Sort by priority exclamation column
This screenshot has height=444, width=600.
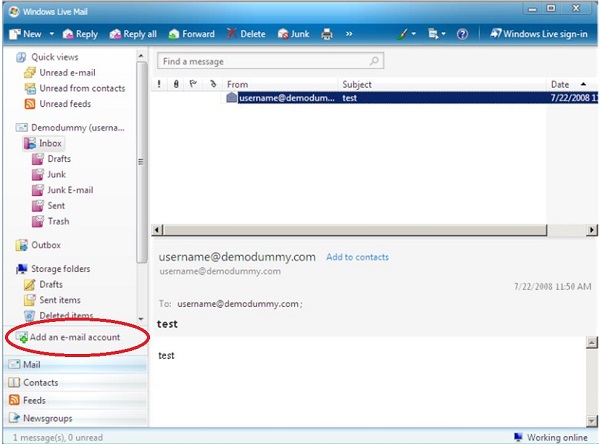pyautogui.click(x=159, y=84)
